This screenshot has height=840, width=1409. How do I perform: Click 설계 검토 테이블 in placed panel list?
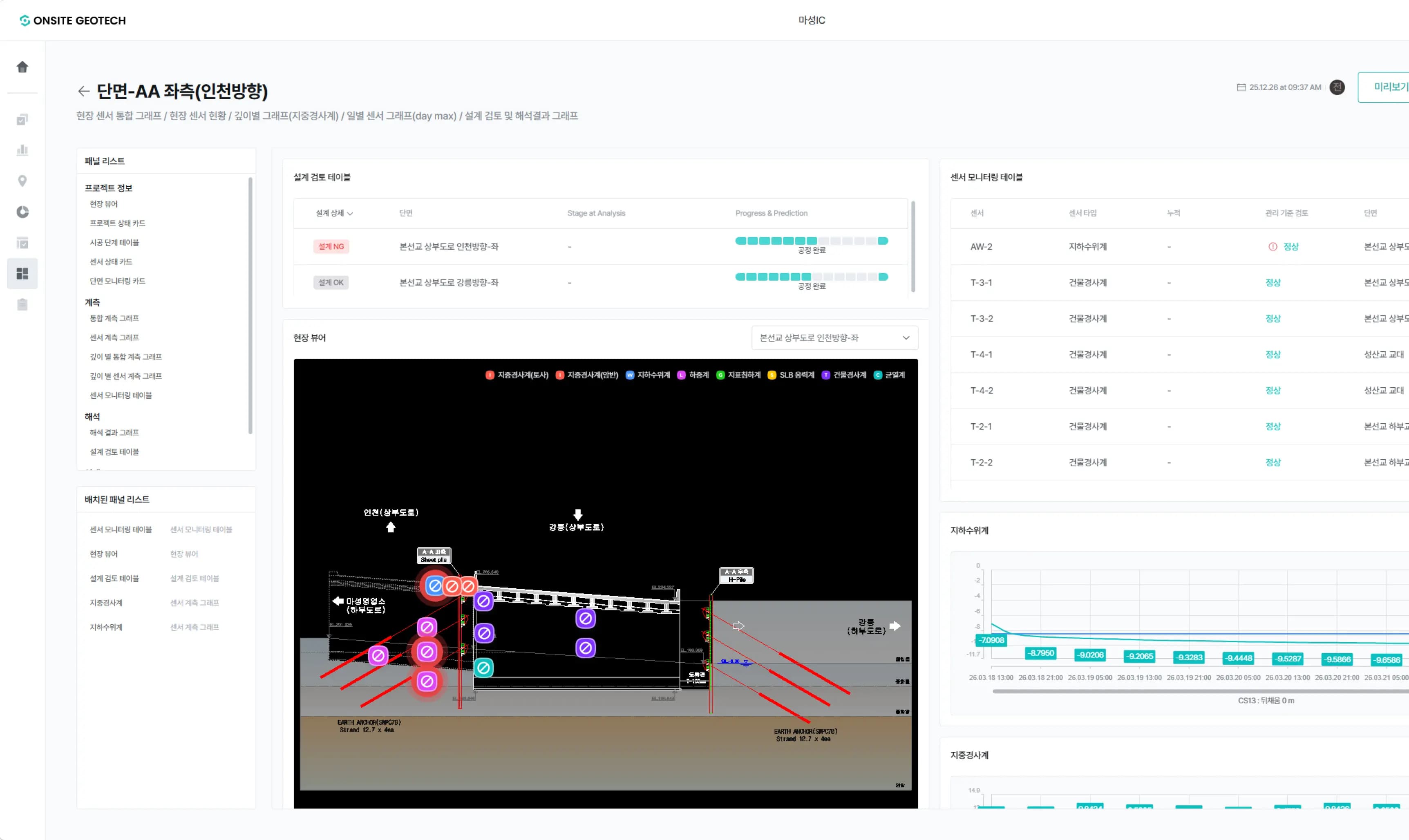[x=114, y=579]
